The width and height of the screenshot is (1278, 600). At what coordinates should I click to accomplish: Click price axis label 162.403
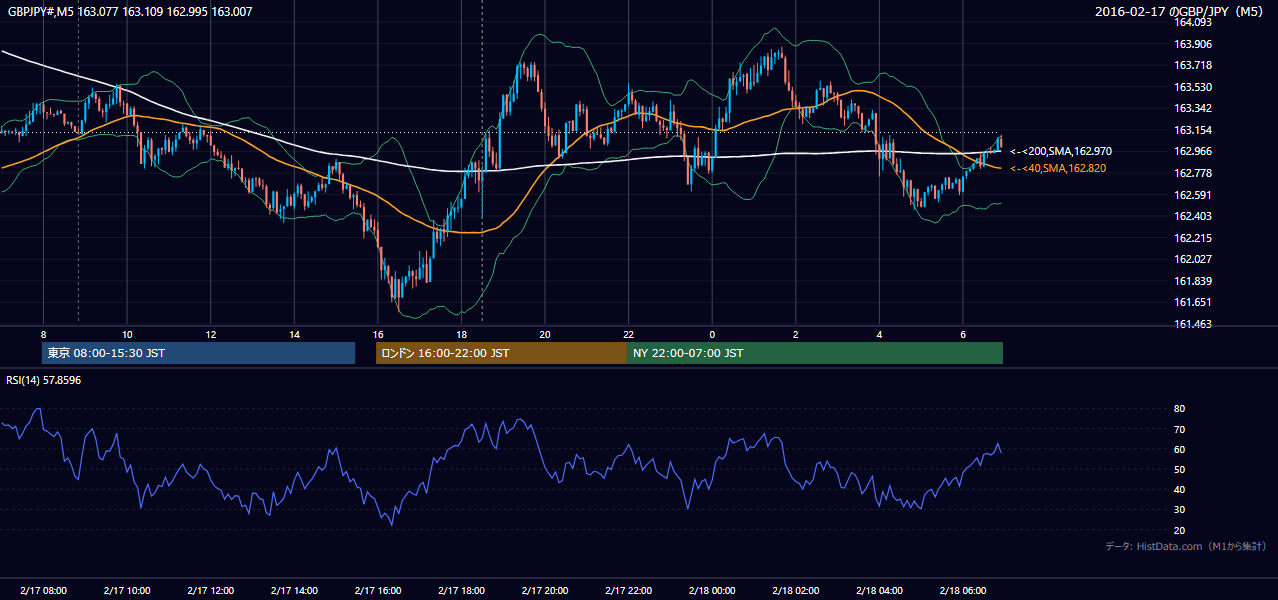[1192, 216]
